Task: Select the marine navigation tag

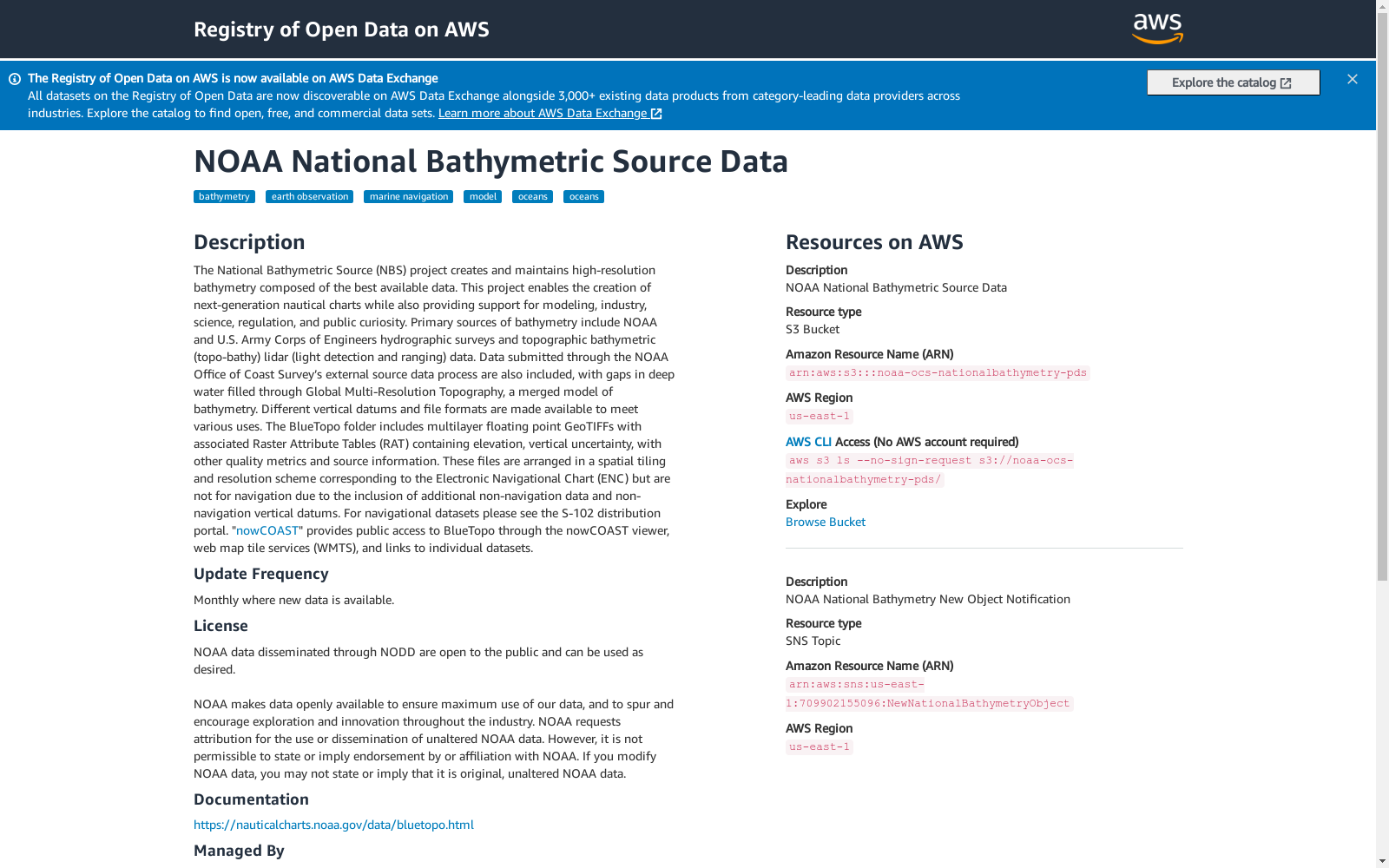Action: pyautogui.click(x=408, y=196)
